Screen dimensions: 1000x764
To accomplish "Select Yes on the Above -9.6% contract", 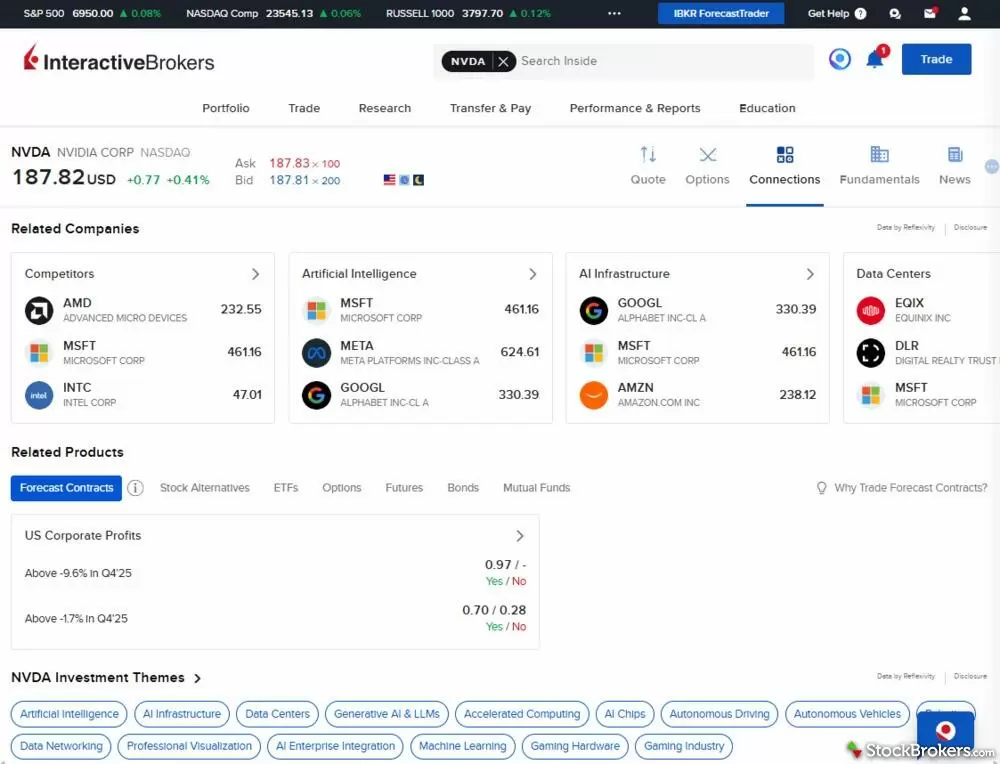I will [494, 581].
